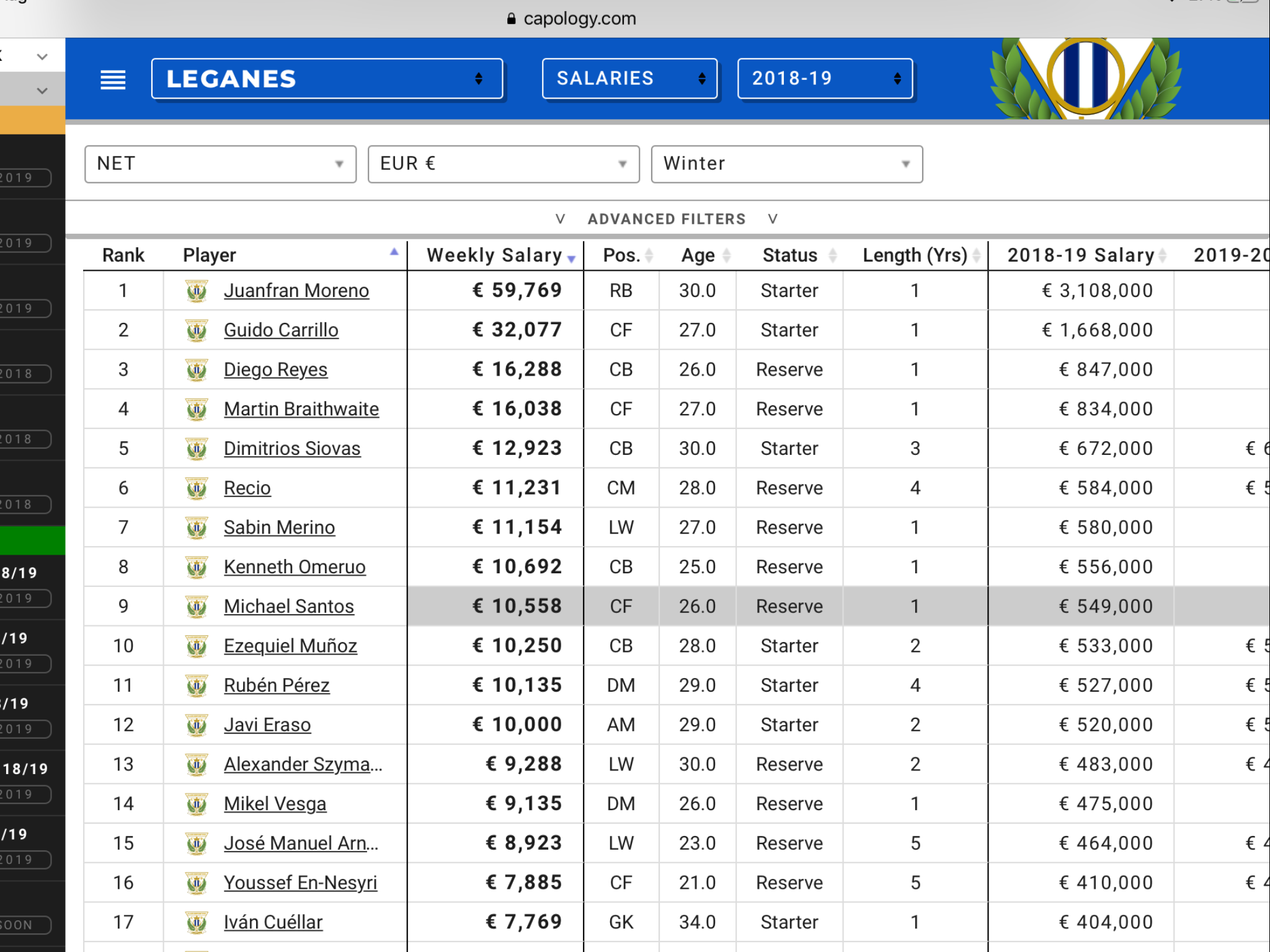Click club badge icon next to Guido Carrillo

pos(197,330)
